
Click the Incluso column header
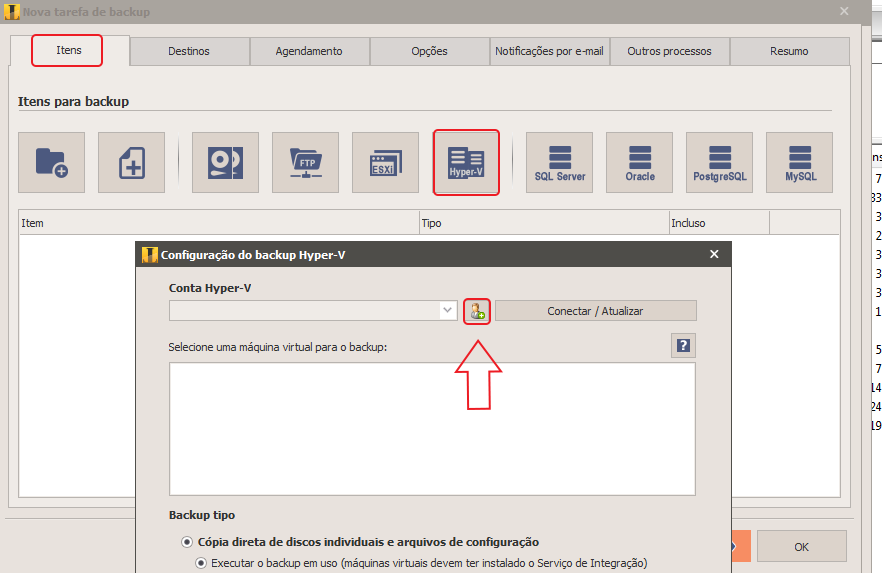pyautogui.click(x=719, y=223)
